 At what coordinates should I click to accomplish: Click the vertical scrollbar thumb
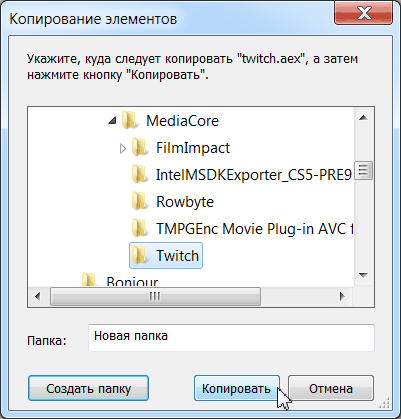pyautogui.click(x=364, y=170)
